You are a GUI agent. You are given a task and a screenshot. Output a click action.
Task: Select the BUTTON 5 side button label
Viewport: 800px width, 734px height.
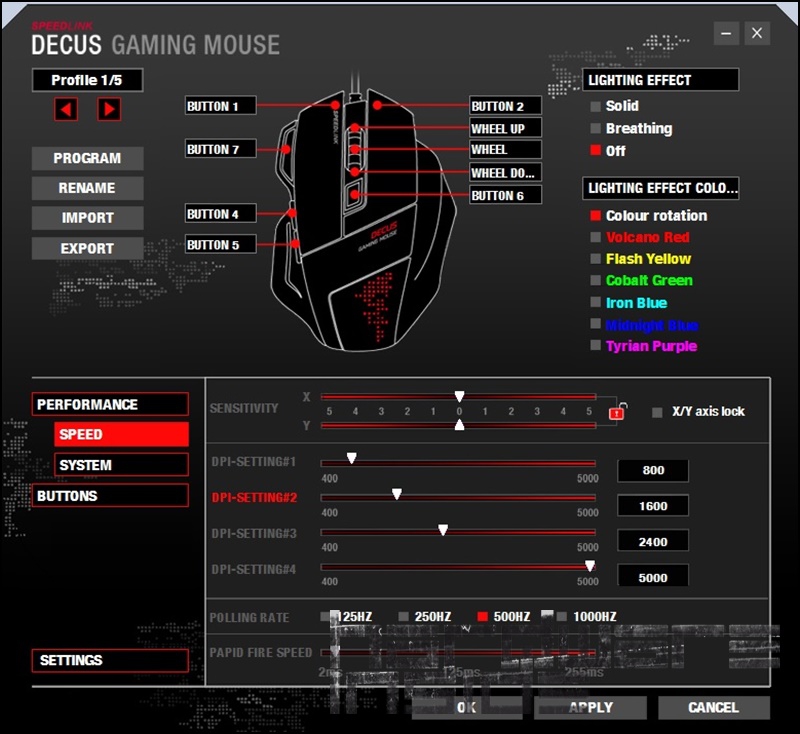click(x=220, y=244)
